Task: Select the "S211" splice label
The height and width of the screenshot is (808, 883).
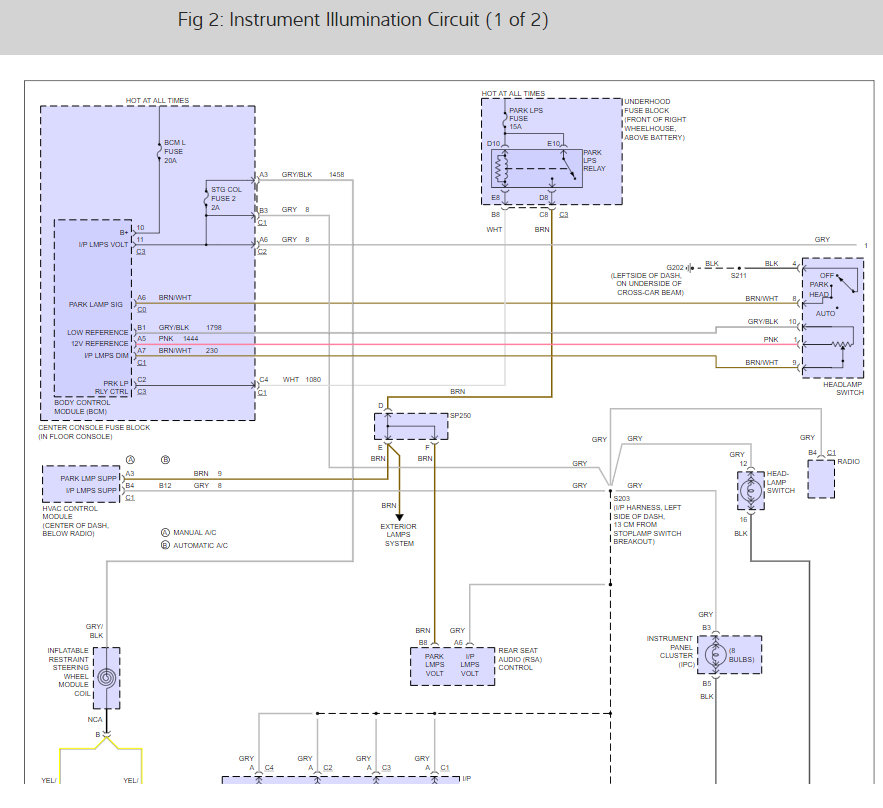Action: pos(738,275)
